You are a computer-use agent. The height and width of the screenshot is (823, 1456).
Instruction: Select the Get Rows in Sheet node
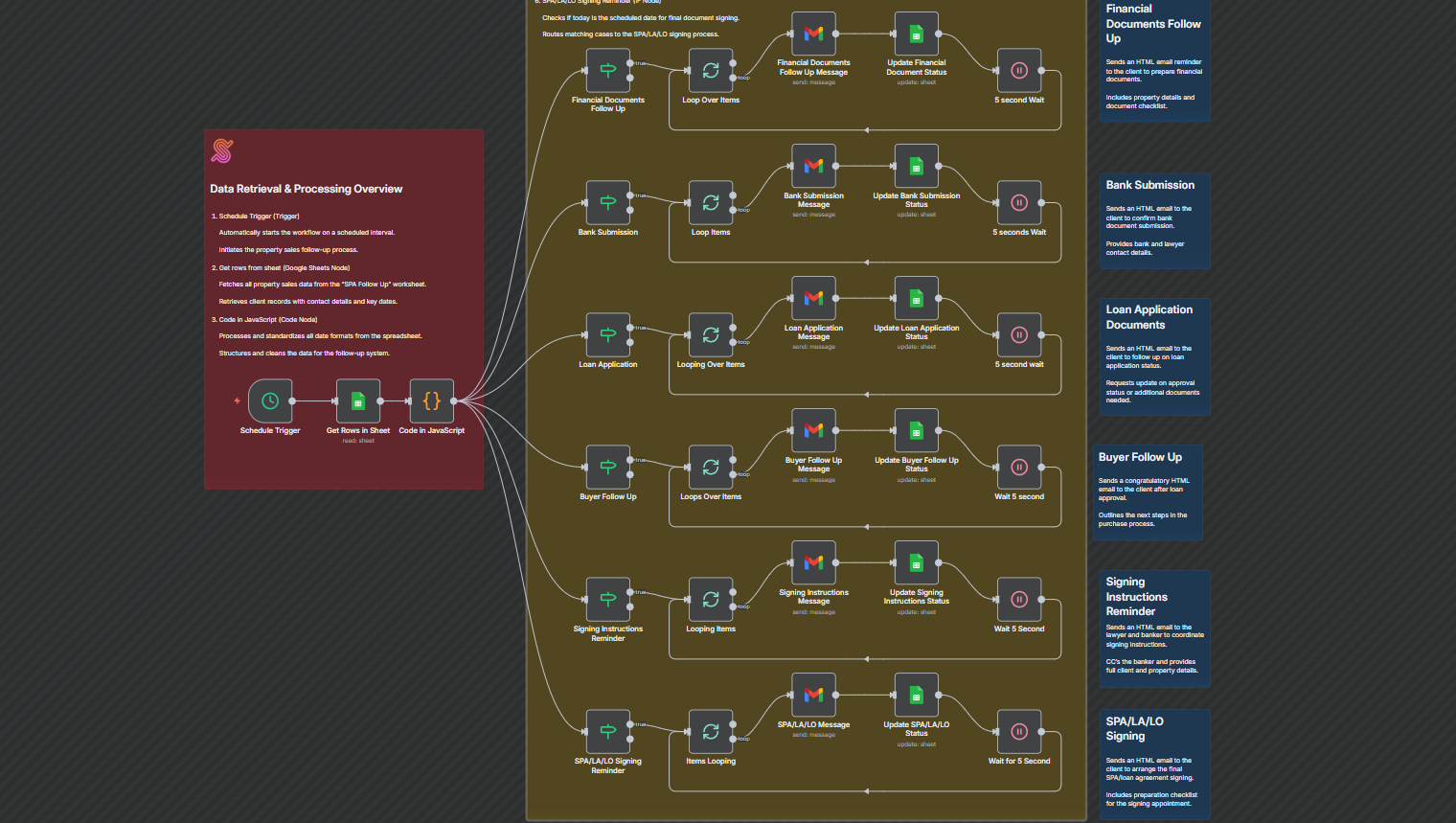click(x=358, y=401)
